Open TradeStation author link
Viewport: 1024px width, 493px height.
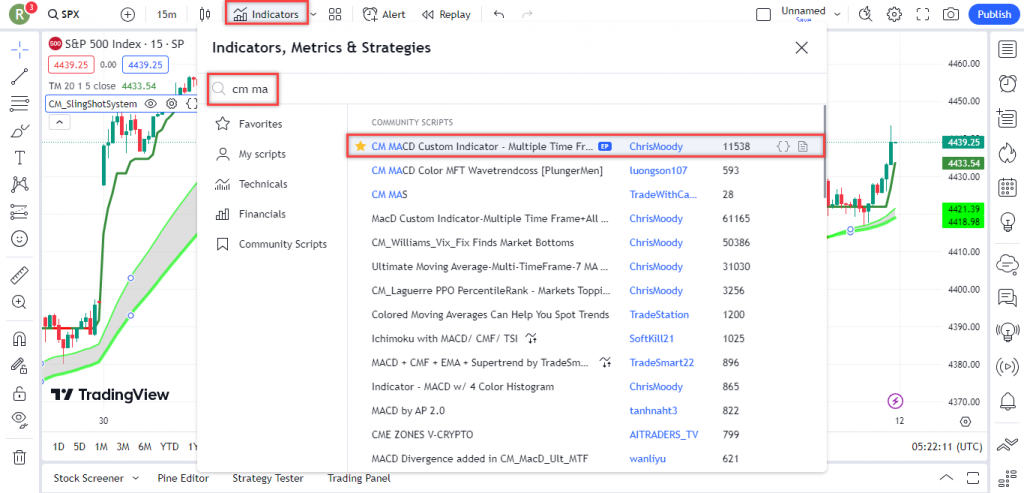coord(659,315)
